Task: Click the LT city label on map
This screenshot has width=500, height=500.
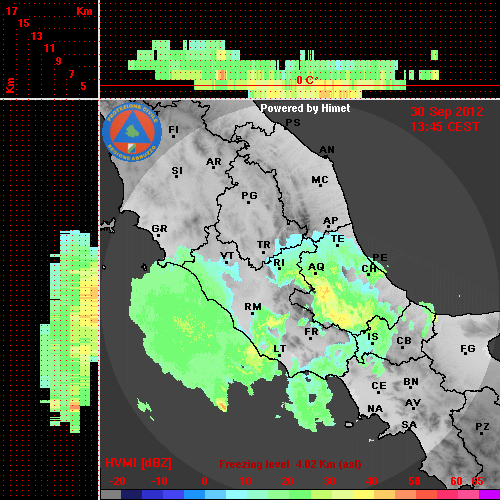Action: pyautogui.click(x=280, y=349)
